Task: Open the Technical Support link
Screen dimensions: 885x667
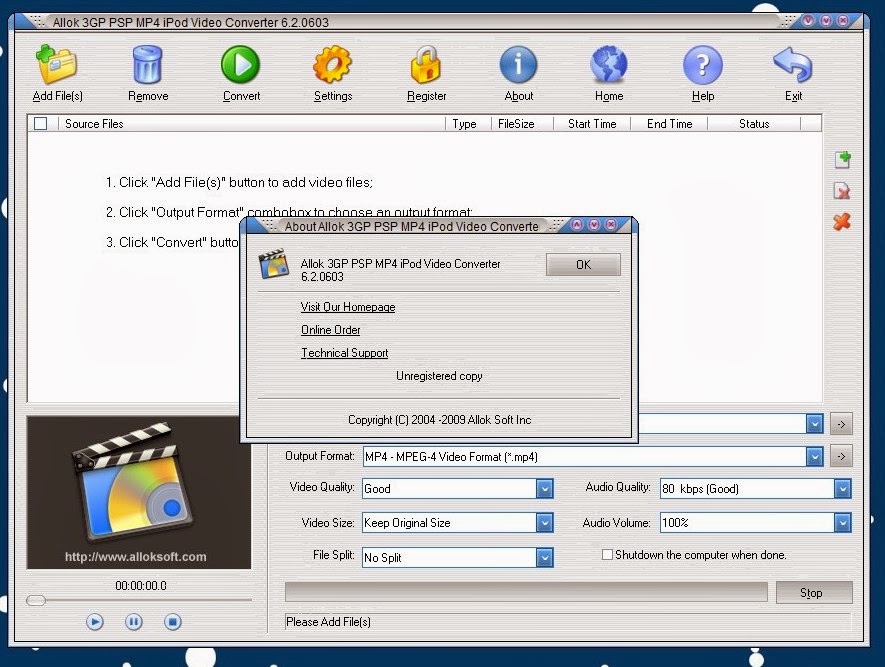Action: click(x=344, y=353)
